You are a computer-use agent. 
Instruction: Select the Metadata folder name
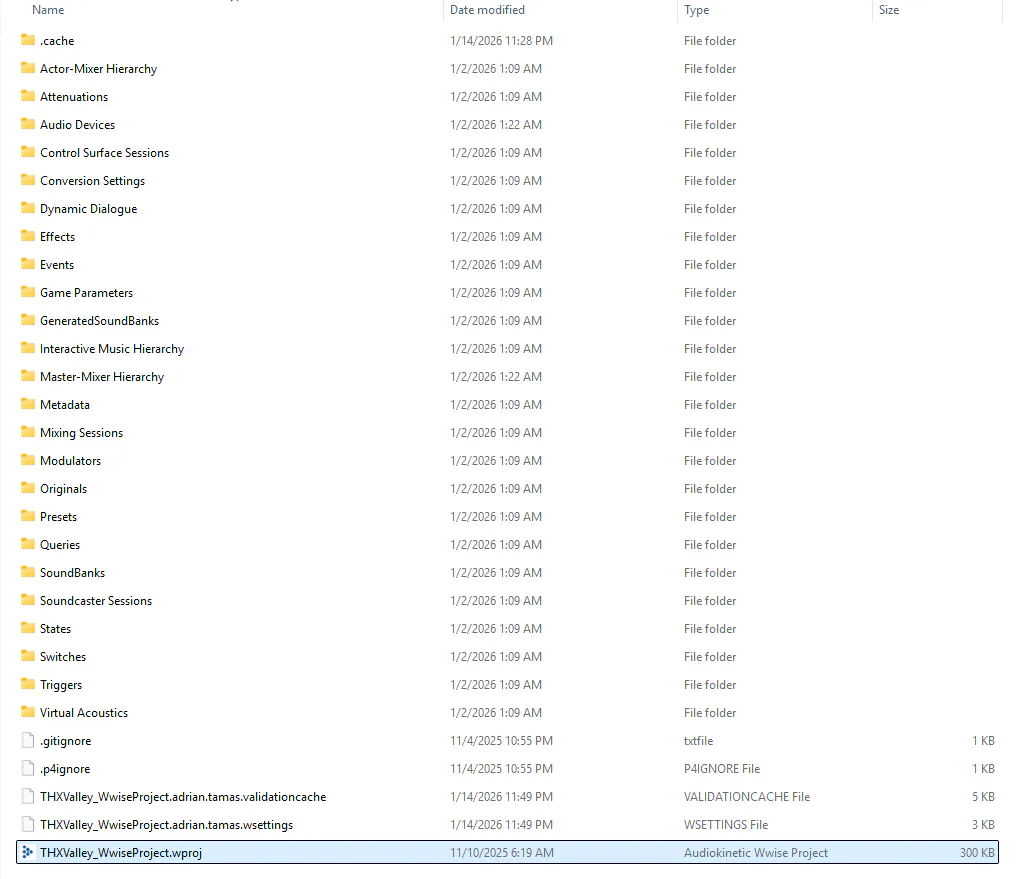click(65, 404)
